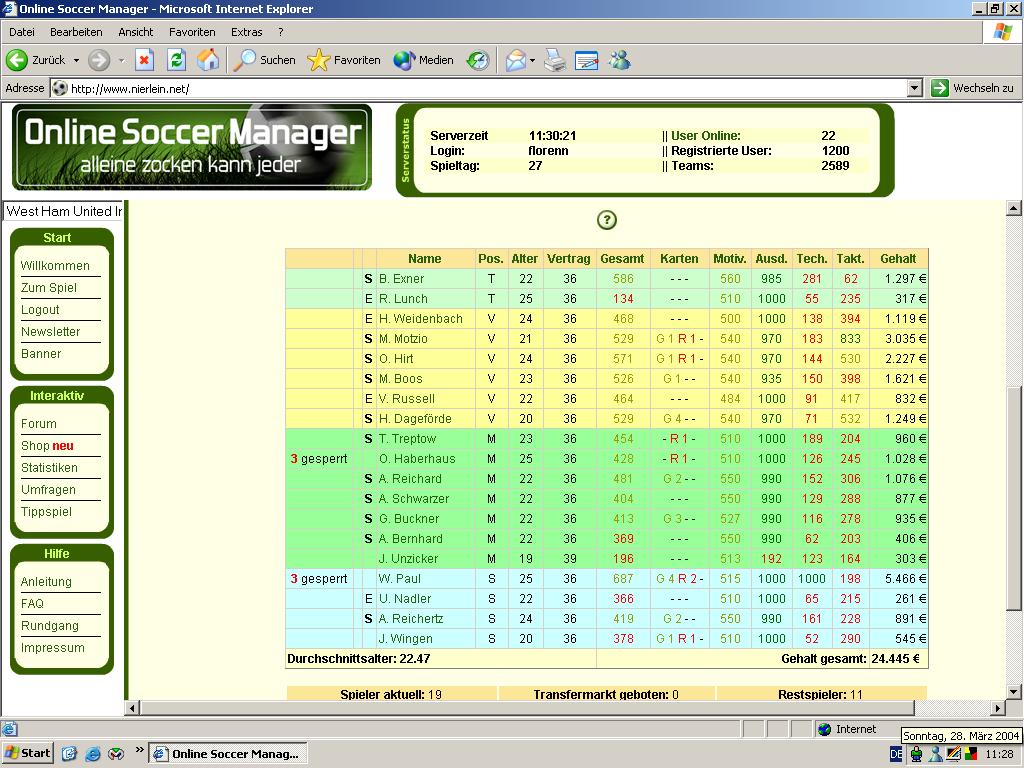The image size is (1024, 768).
Task: Print page with printer icon
Action: coord(555,60)
